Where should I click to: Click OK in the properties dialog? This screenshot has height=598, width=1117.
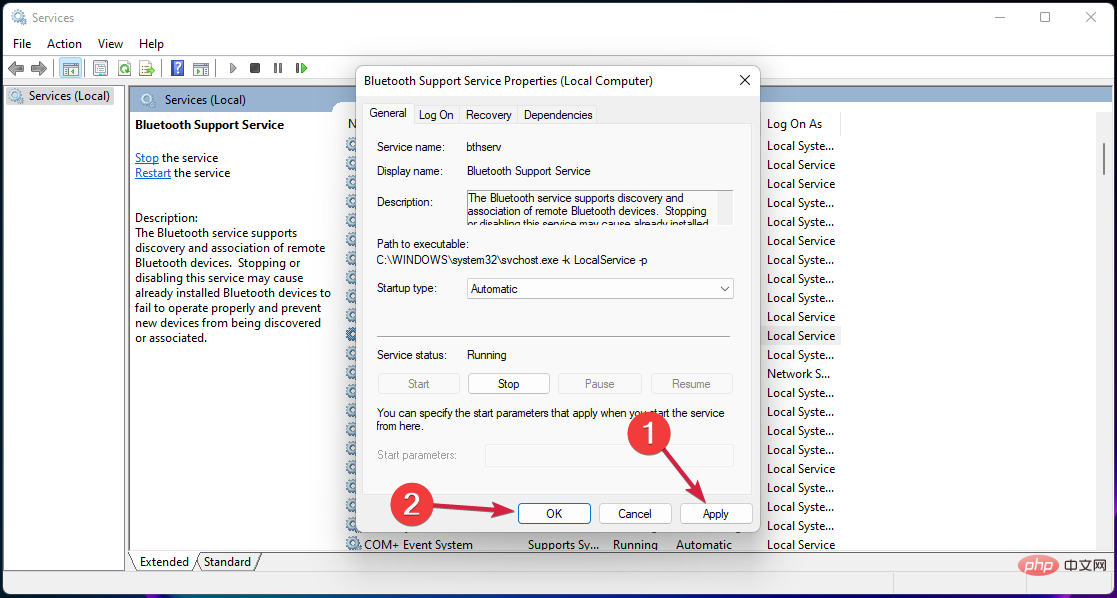[554, 513]
